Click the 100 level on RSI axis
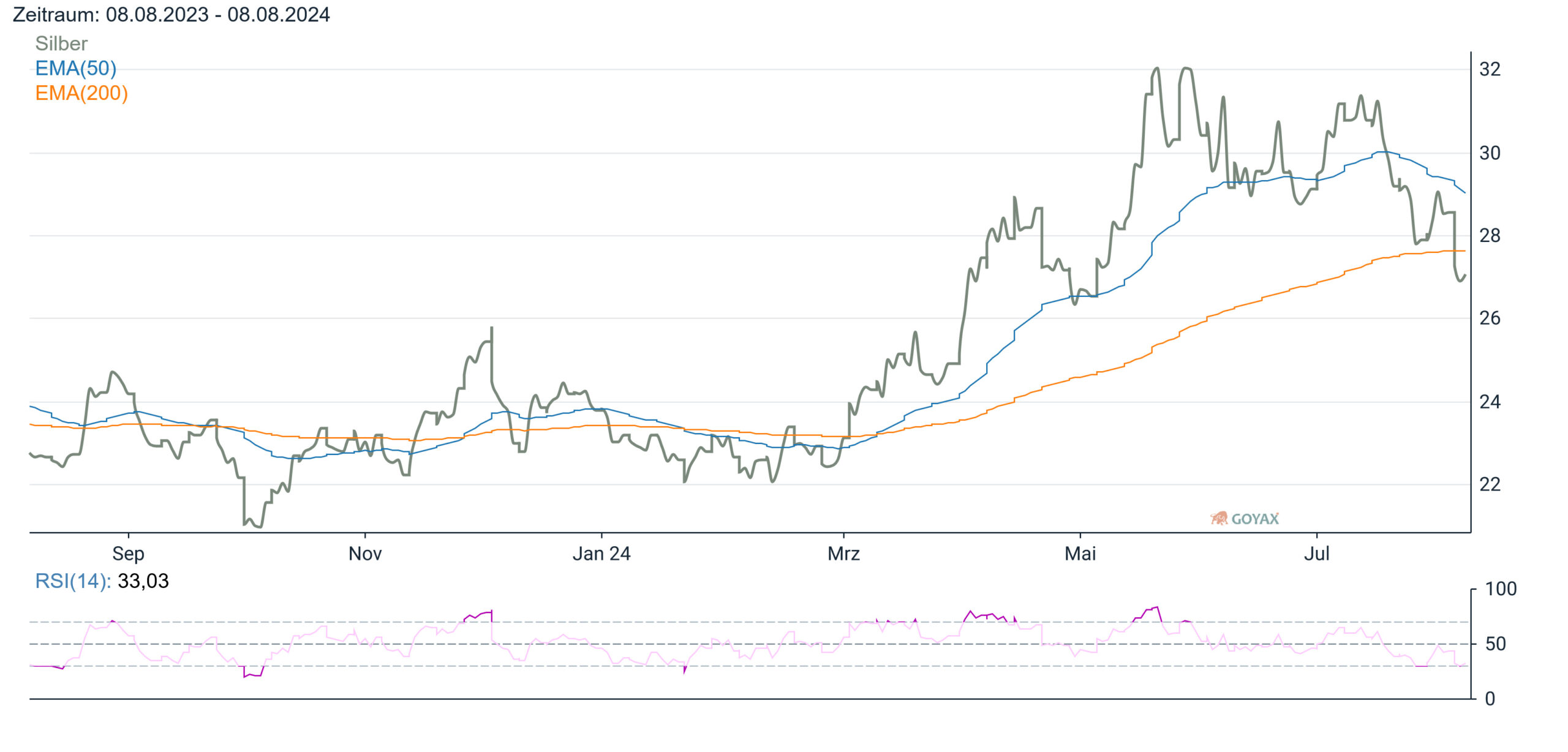 point(1501,589)
